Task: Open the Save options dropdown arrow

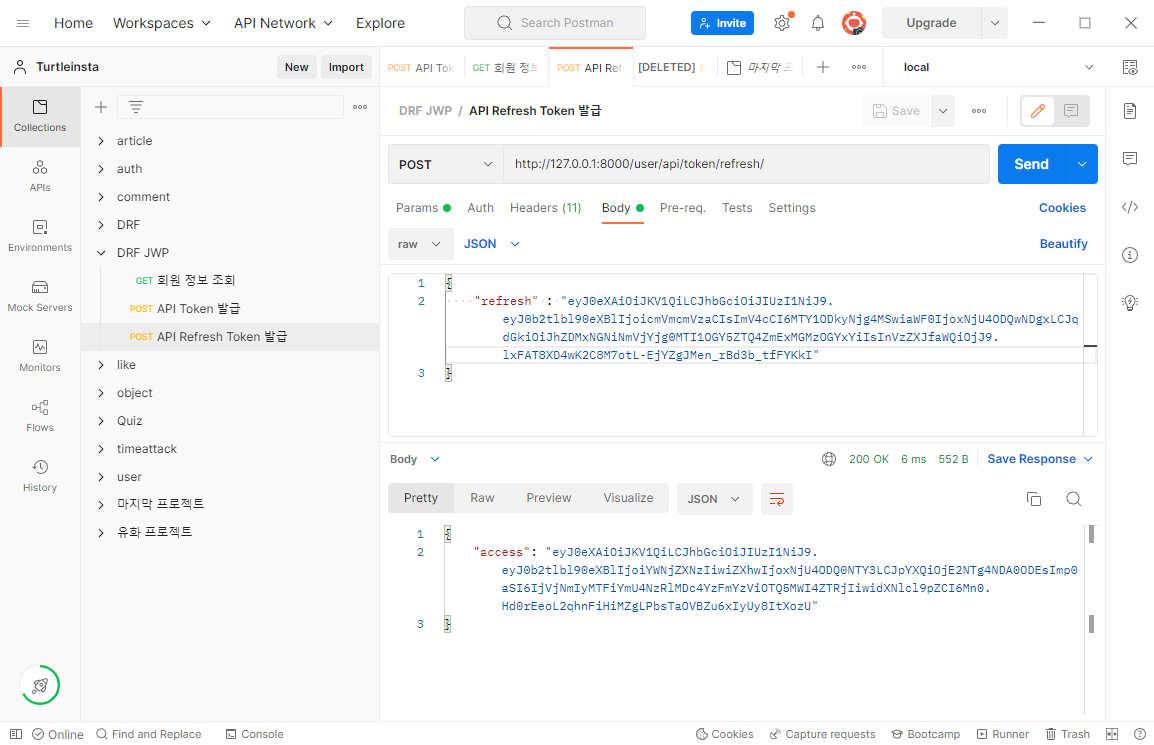Action: 943,111
